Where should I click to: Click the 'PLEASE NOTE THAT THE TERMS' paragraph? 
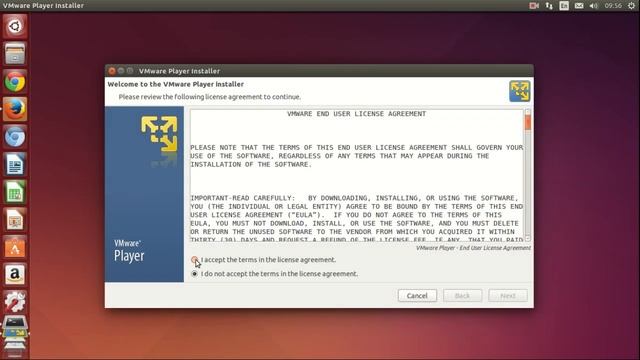pos(356,156)
